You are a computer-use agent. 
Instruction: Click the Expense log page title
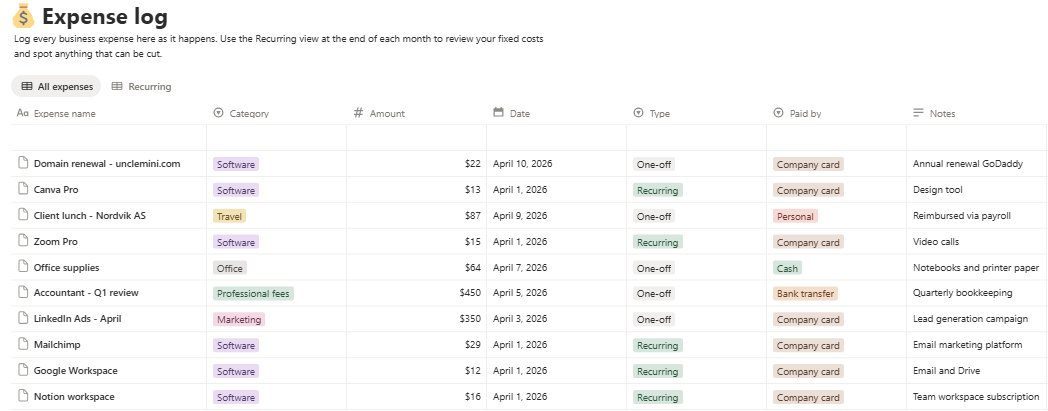pos(105,16)
